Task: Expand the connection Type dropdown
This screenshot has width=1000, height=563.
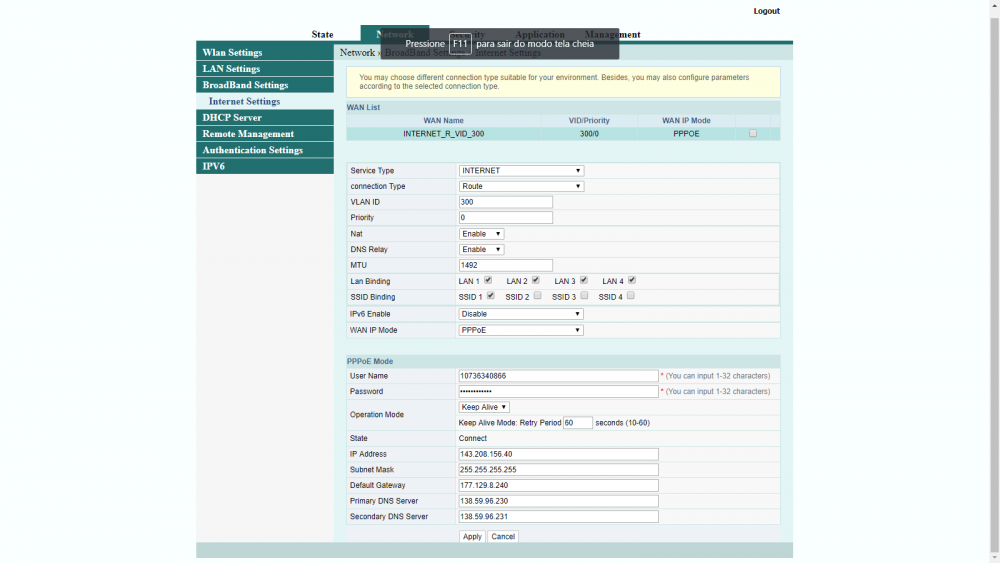Action: coord(521,186)
